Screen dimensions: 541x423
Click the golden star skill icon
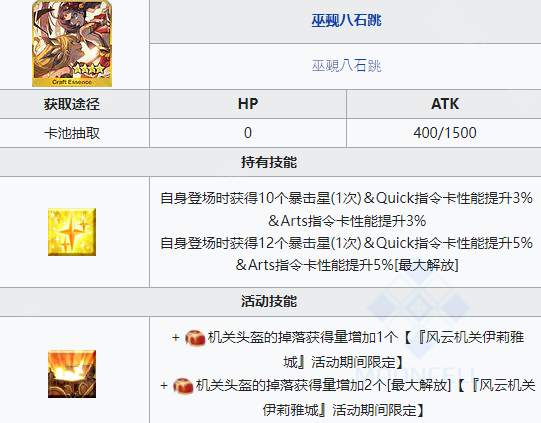72,232
